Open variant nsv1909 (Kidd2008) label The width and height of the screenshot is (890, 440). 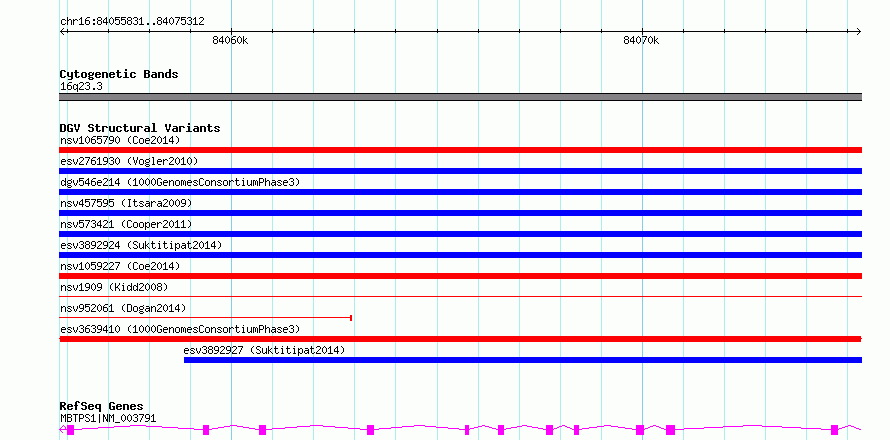click(x=114, y=287)
